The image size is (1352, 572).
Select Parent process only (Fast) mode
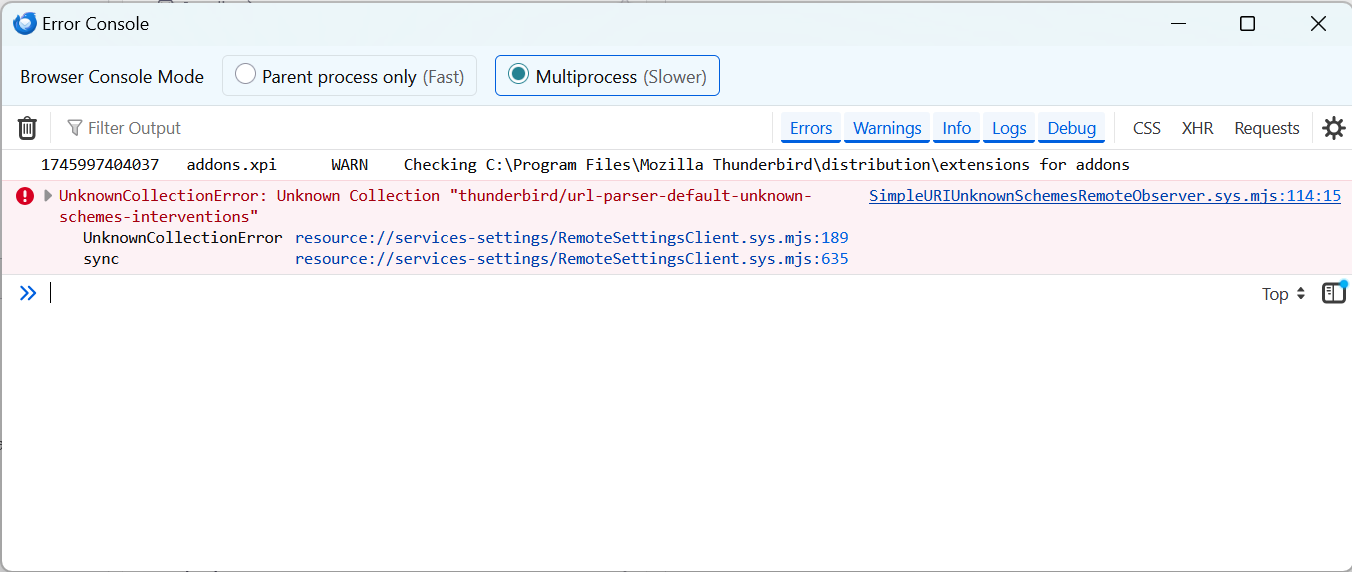(x=349, y=76)
